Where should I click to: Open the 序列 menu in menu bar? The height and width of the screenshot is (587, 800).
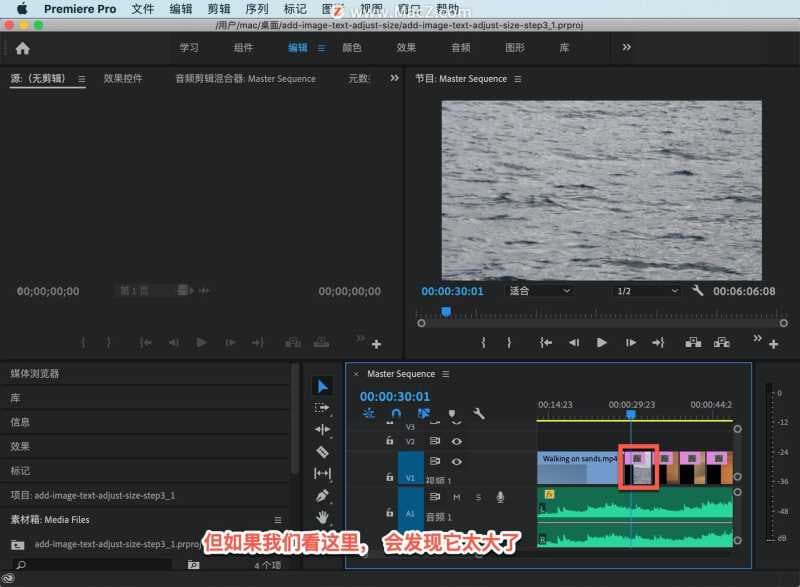coord(256,9)
